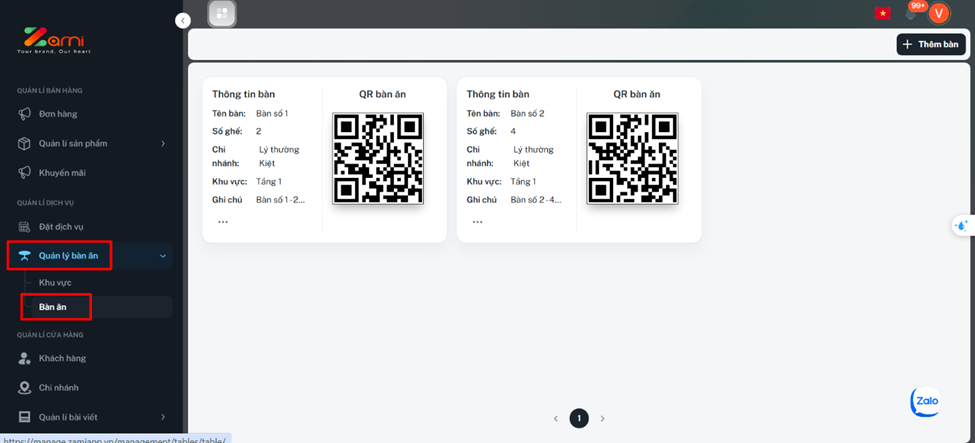Select Bàn ăn submenu item
The height and width of the screenshot is (443, 975).
pyautogui.click(x=54, y=306)
